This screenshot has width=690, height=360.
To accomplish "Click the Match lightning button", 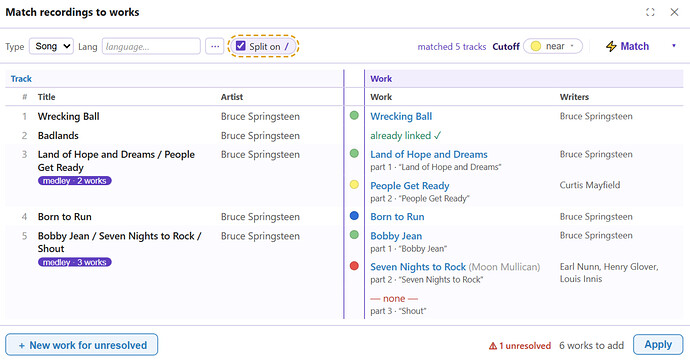I will [x=627, y=46].
